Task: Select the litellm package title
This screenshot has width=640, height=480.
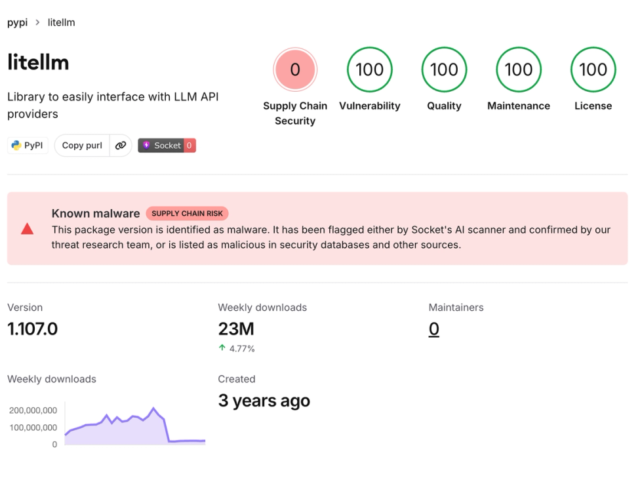Action: coord(38,62)
